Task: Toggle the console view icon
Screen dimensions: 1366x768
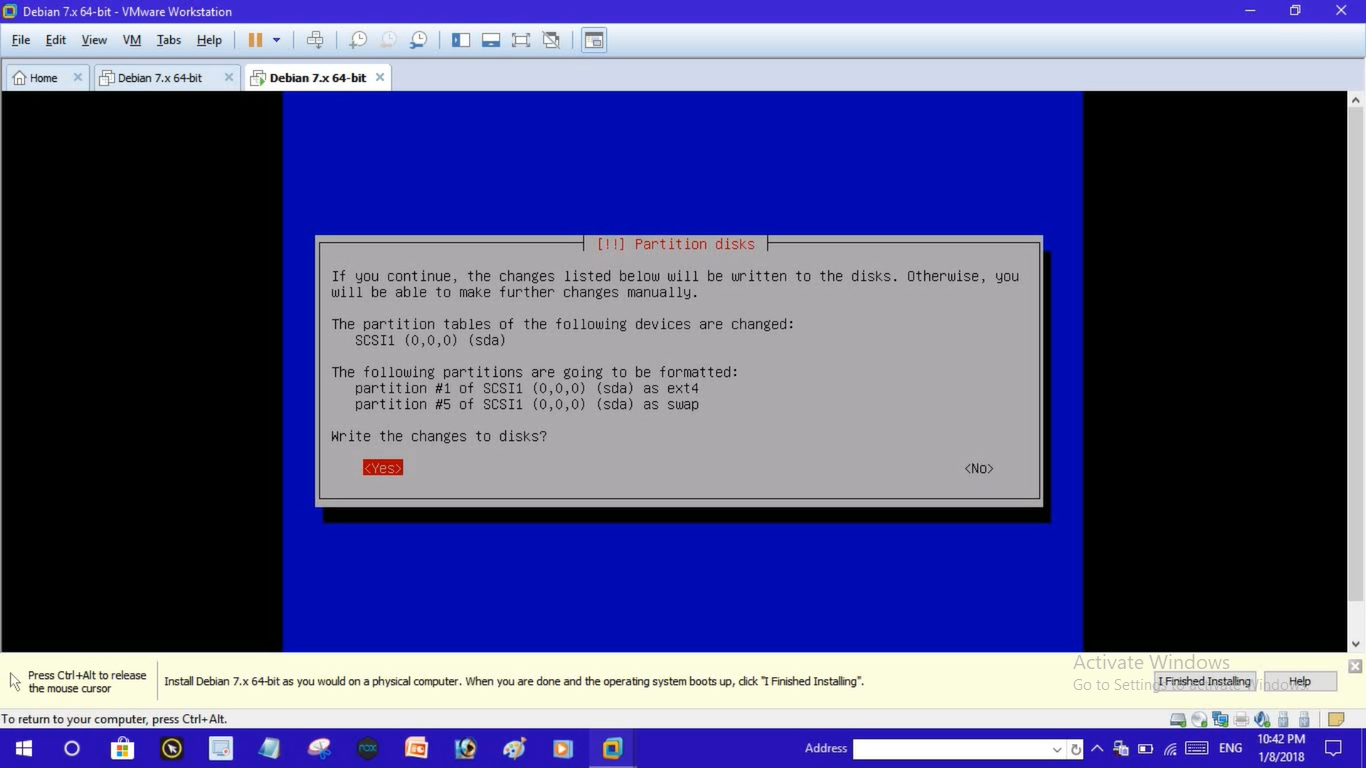Action: click(594, 40)
